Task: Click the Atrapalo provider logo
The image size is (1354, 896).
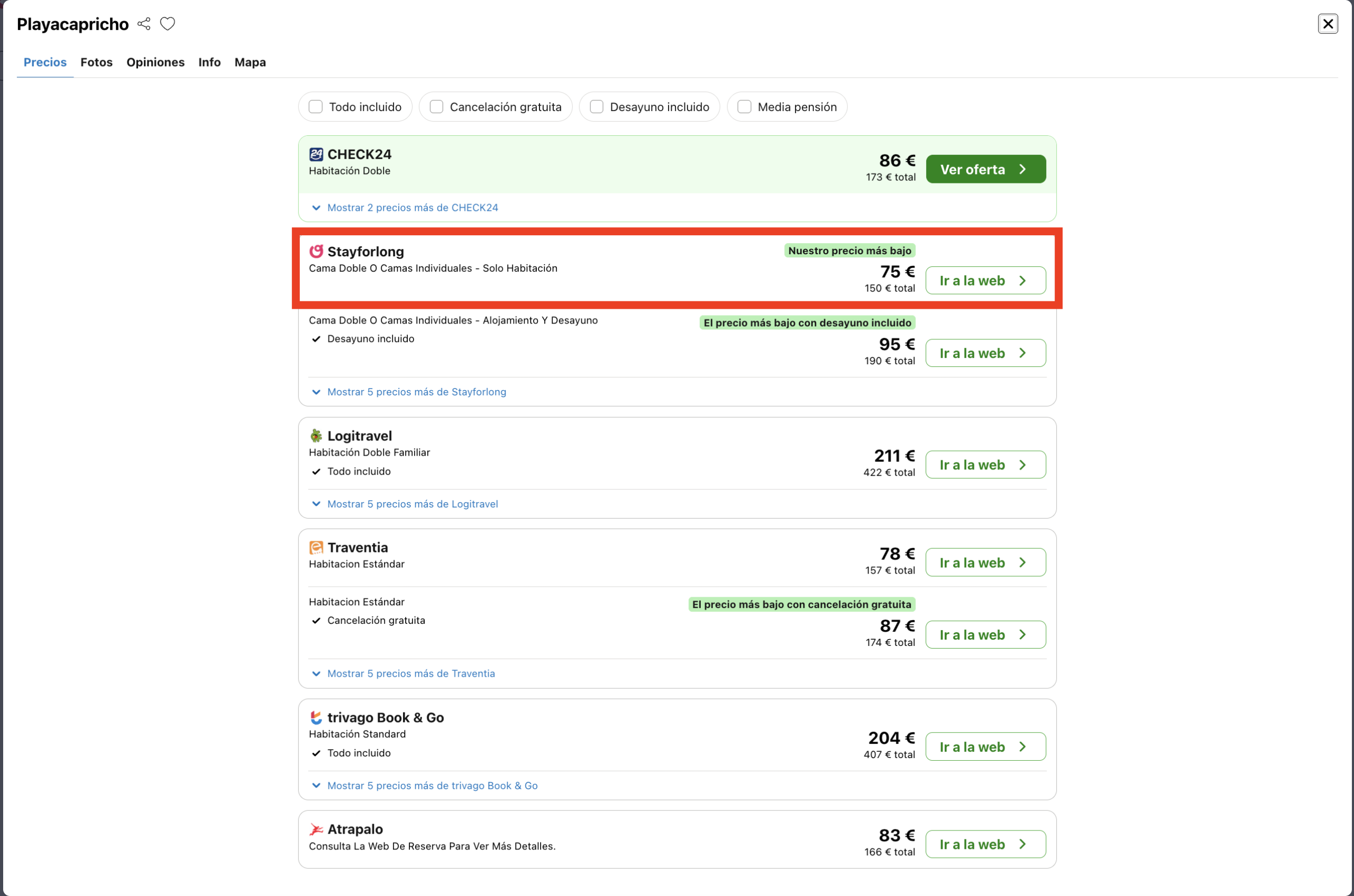Action: (316, 829)
